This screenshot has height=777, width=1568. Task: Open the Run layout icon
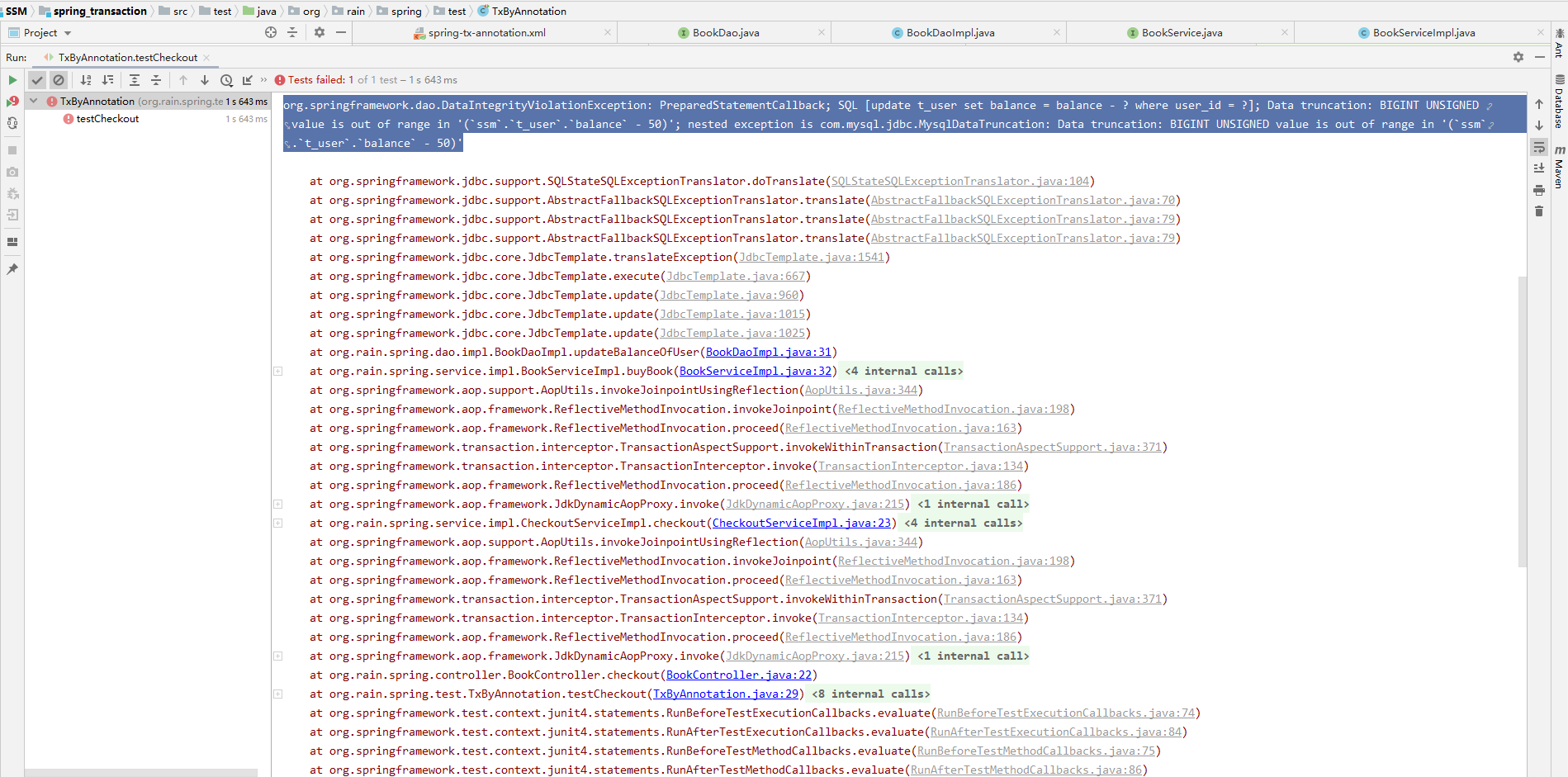pos(12,242)
